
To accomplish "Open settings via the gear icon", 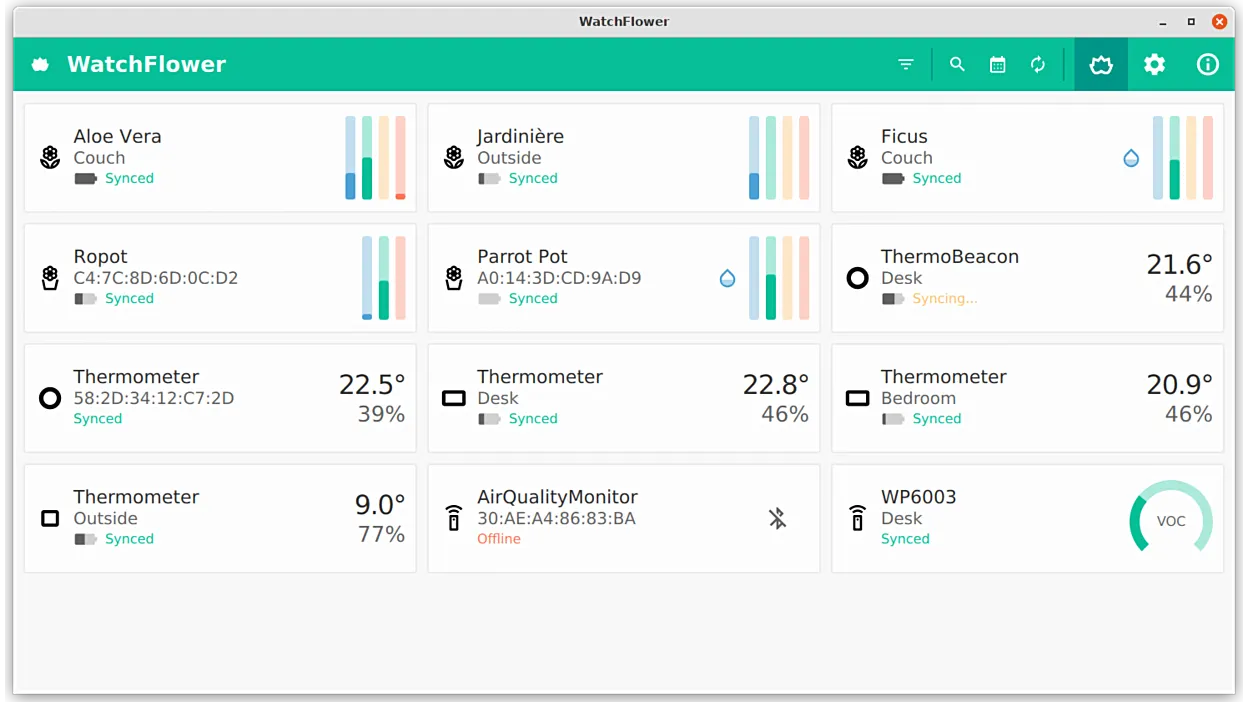I will click(x=1155, y=64).
